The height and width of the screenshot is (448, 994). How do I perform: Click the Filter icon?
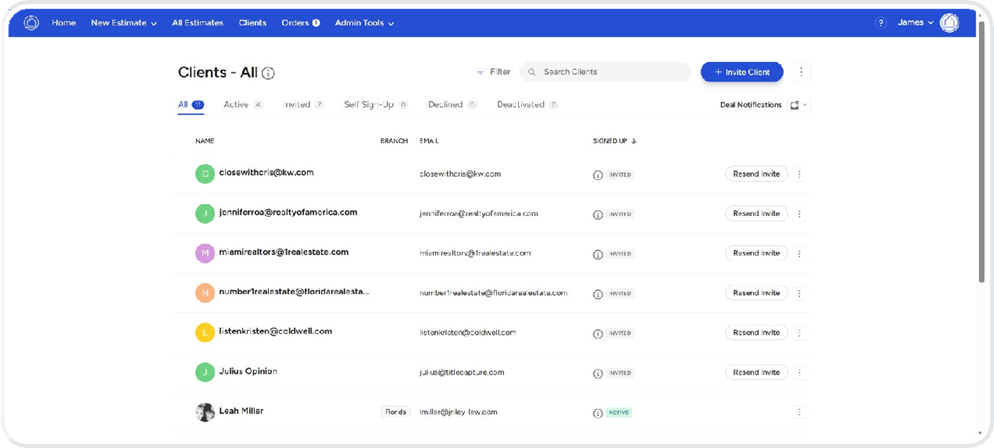[x=481, y=72]
